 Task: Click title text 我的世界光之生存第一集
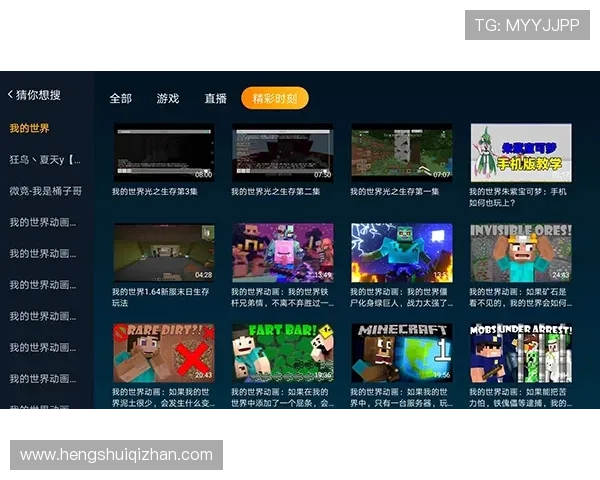pyautogui.click(x=395, y=191)
